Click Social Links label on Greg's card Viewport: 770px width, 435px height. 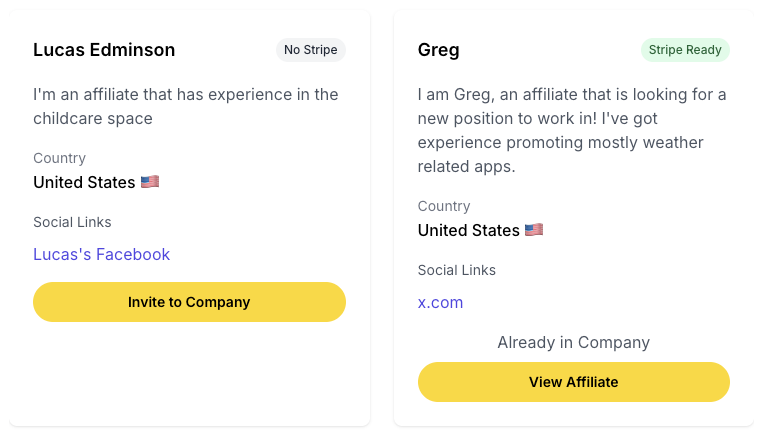click(457, 270)
